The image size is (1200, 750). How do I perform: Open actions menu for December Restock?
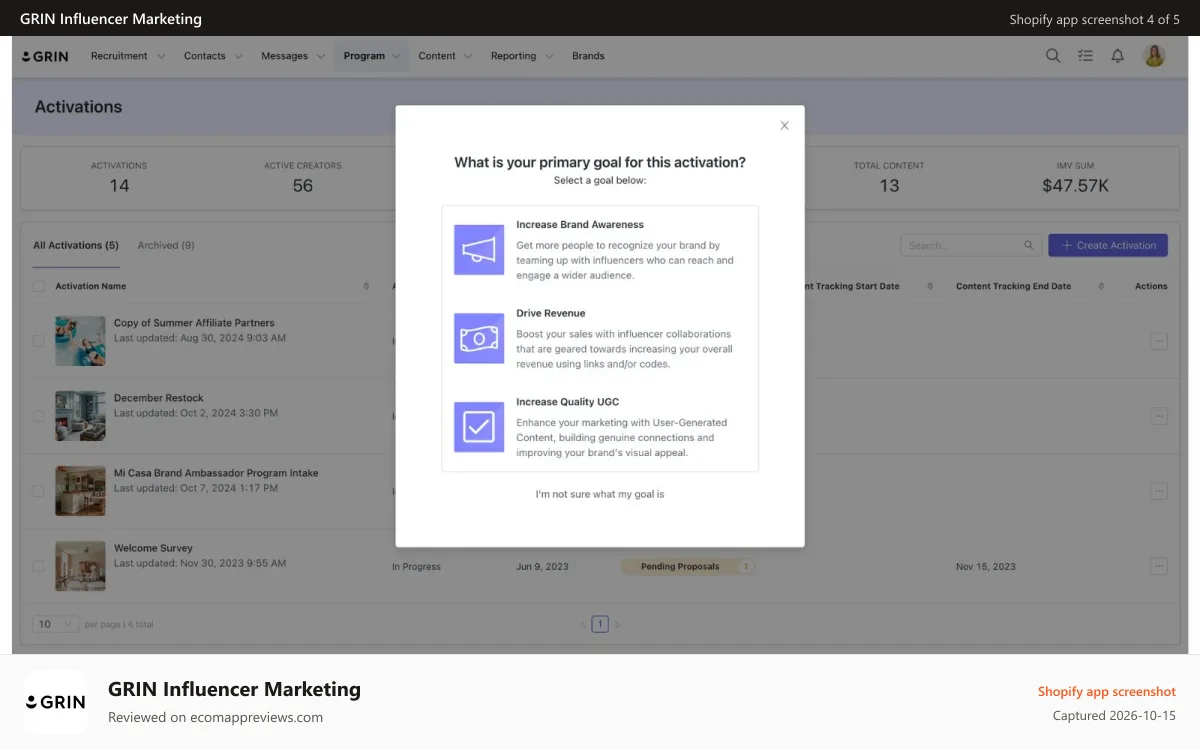pos(1159,416)
